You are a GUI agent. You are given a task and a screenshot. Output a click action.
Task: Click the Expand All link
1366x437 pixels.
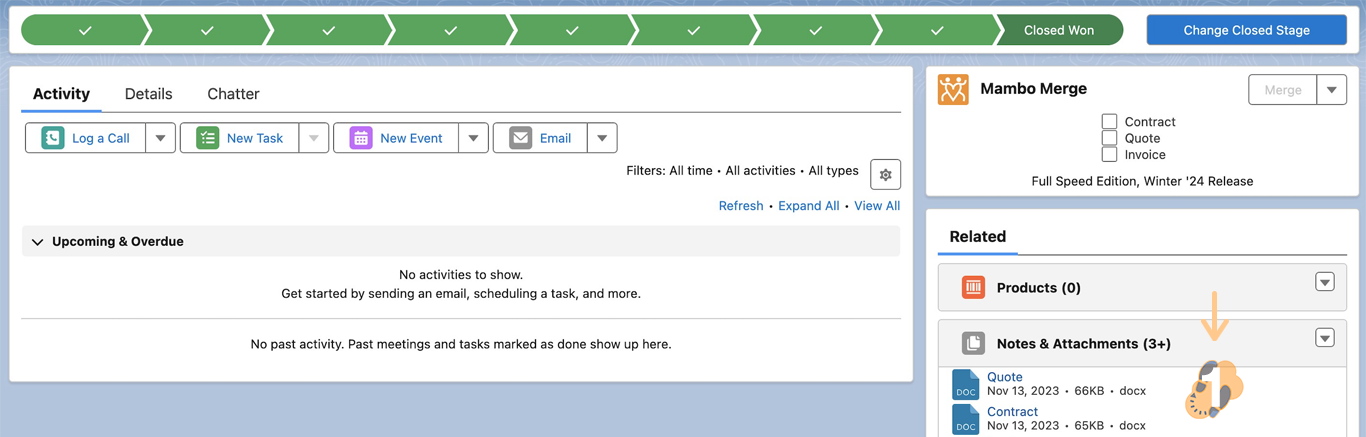[x=808, y=206]
